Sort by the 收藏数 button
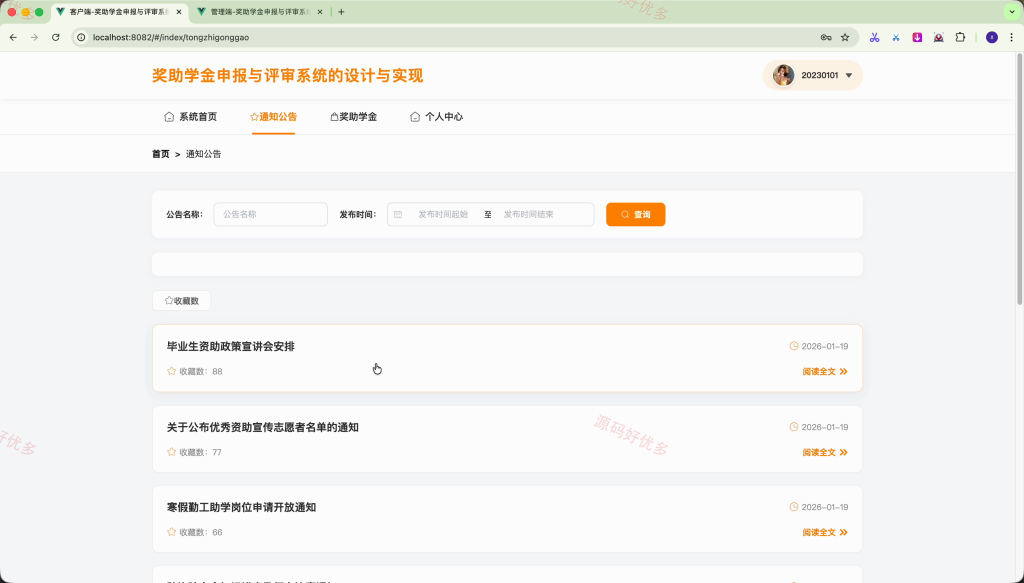The width and height of the screenshot is (1024, 583). click(x=182, y=301)
